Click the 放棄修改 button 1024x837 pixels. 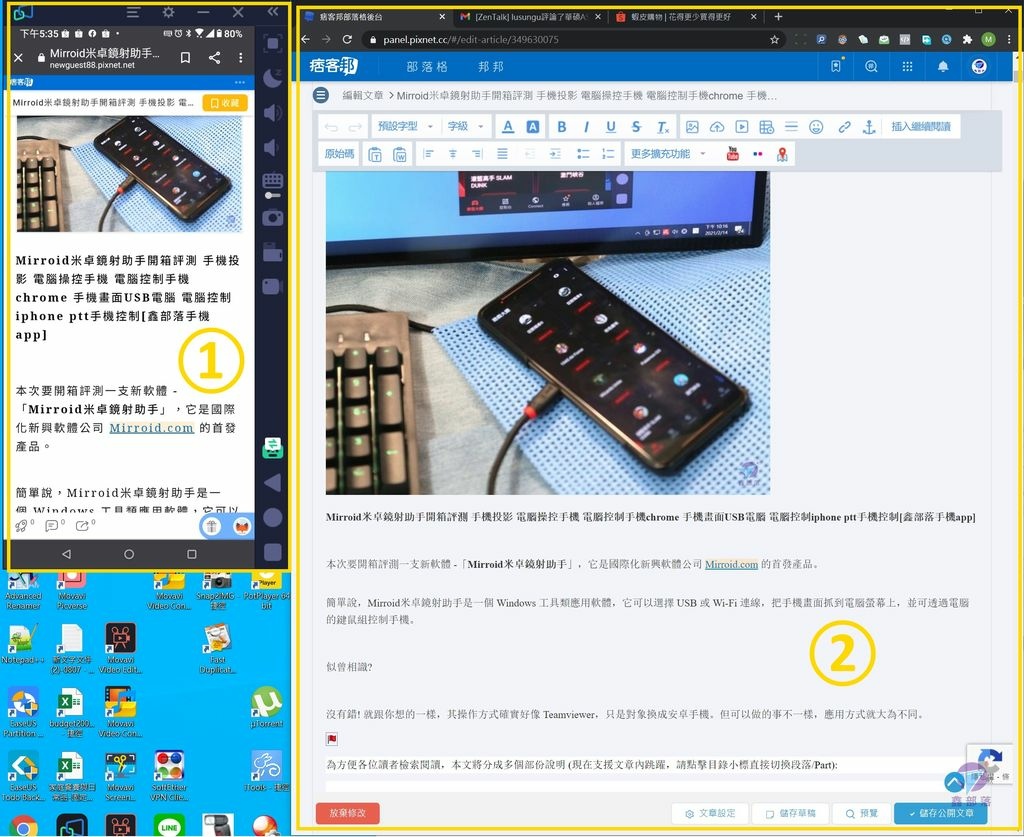[347, 813]
